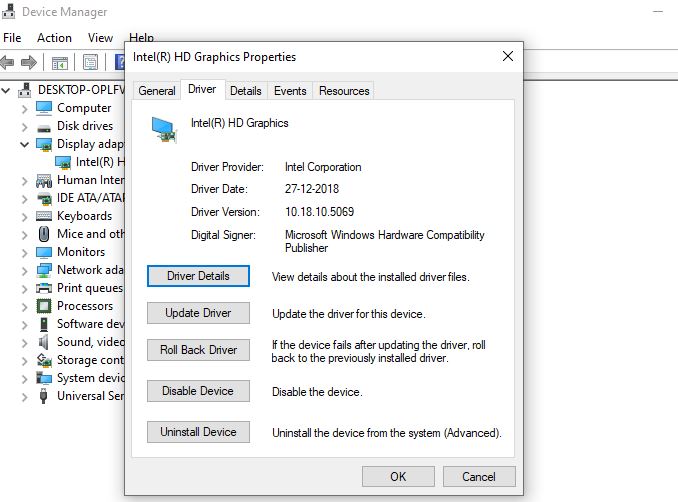Switch to the Details tab

[x=245, y=91]
